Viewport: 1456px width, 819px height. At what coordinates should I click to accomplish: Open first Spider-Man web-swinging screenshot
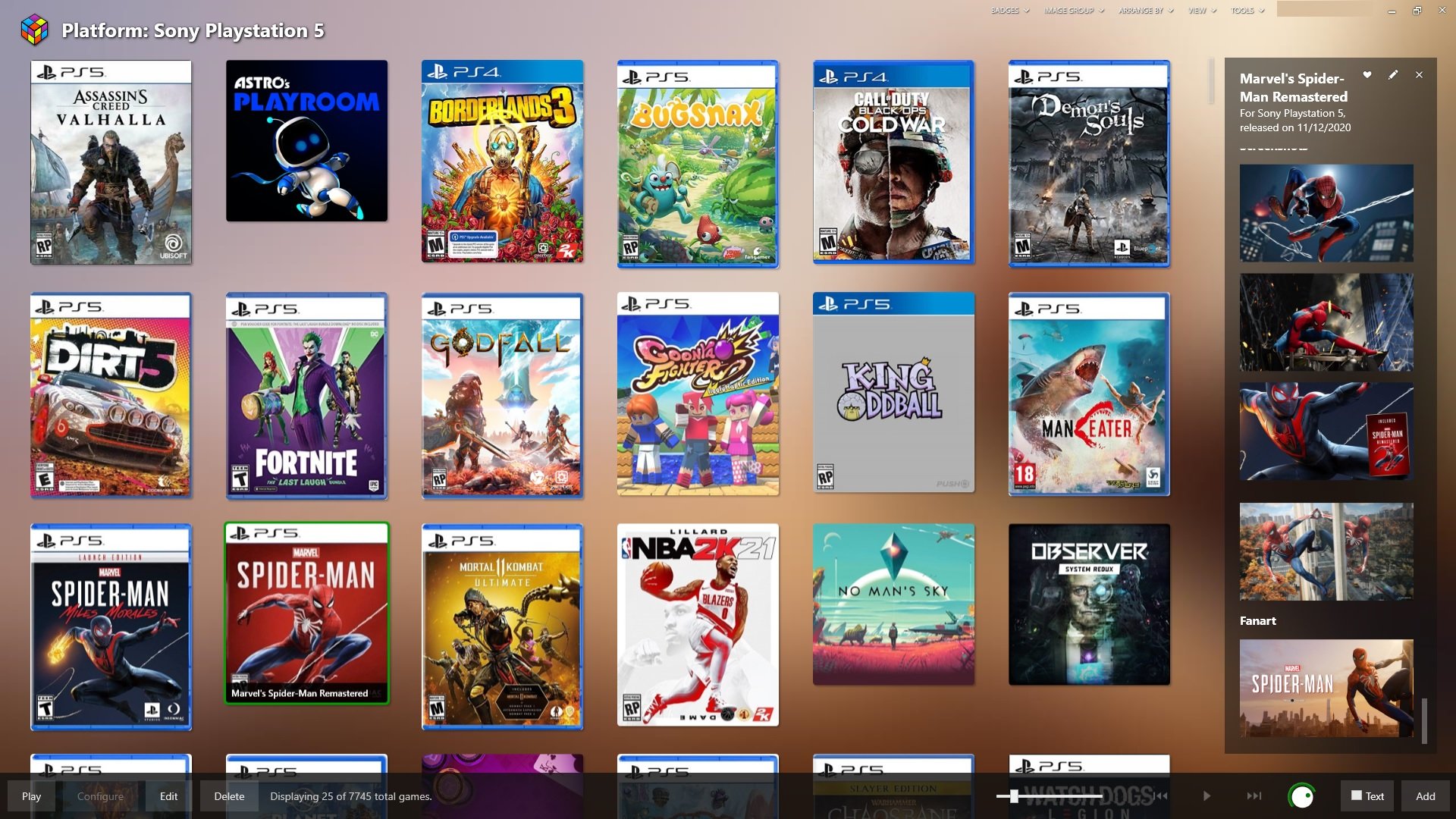click(1326, 213)
